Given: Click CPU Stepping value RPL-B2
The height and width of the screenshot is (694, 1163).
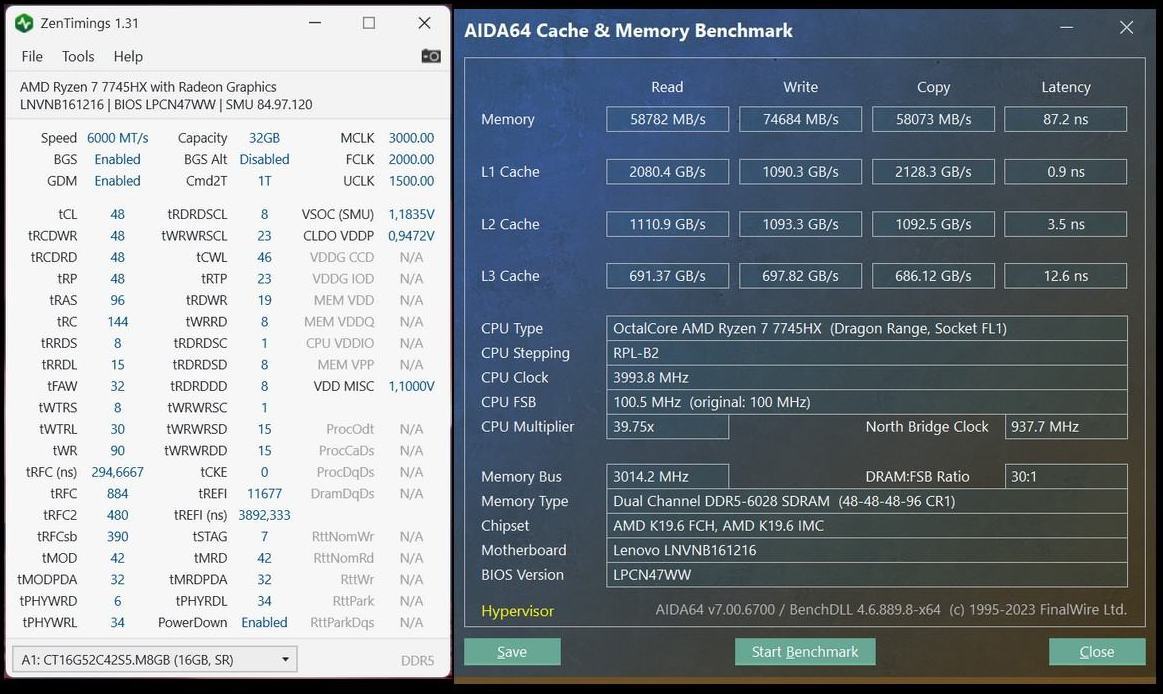Looking at the screenshot, I should coord(867,353).
